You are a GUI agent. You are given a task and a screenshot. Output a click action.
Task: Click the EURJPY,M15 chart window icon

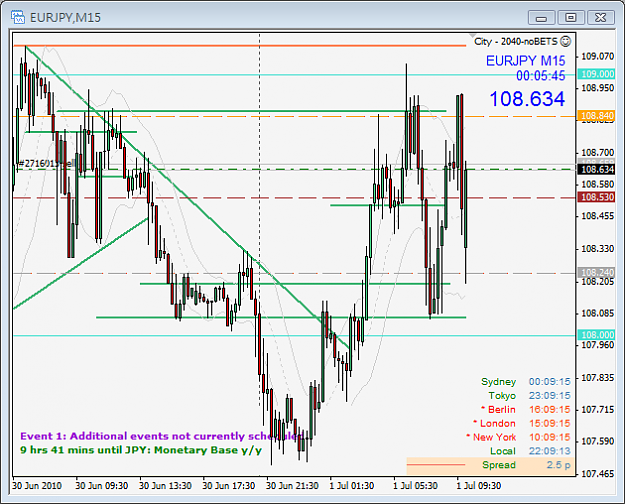[18, 17]
